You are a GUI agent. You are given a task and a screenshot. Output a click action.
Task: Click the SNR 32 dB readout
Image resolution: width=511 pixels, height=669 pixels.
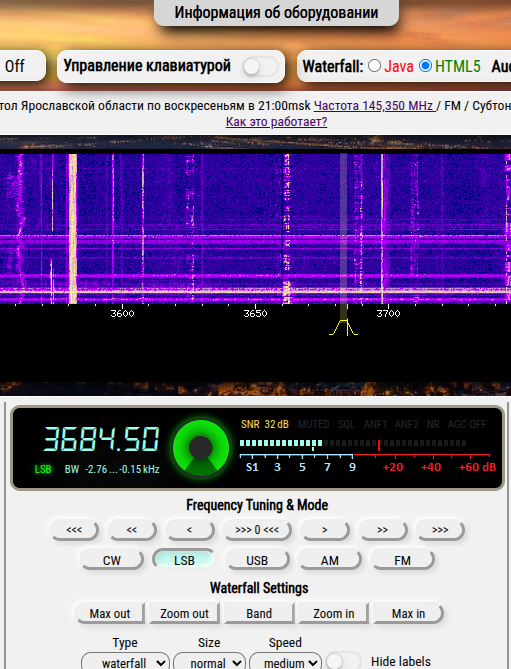265,424
